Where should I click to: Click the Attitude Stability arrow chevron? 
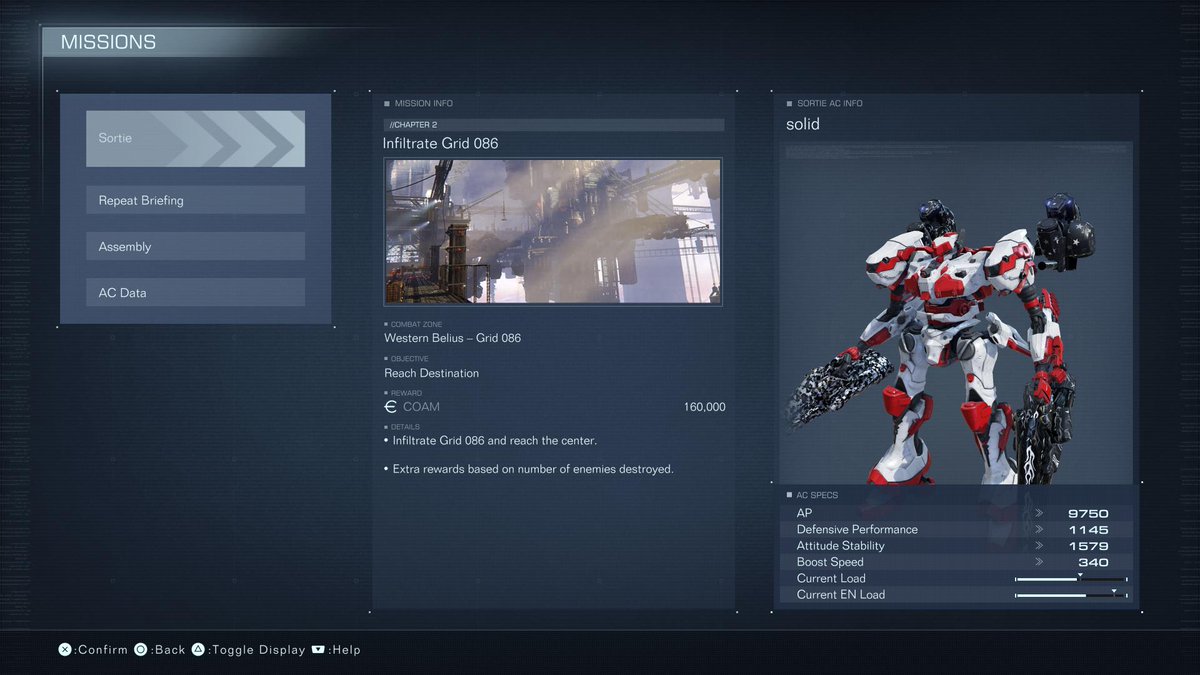(x=1039, y=546)
